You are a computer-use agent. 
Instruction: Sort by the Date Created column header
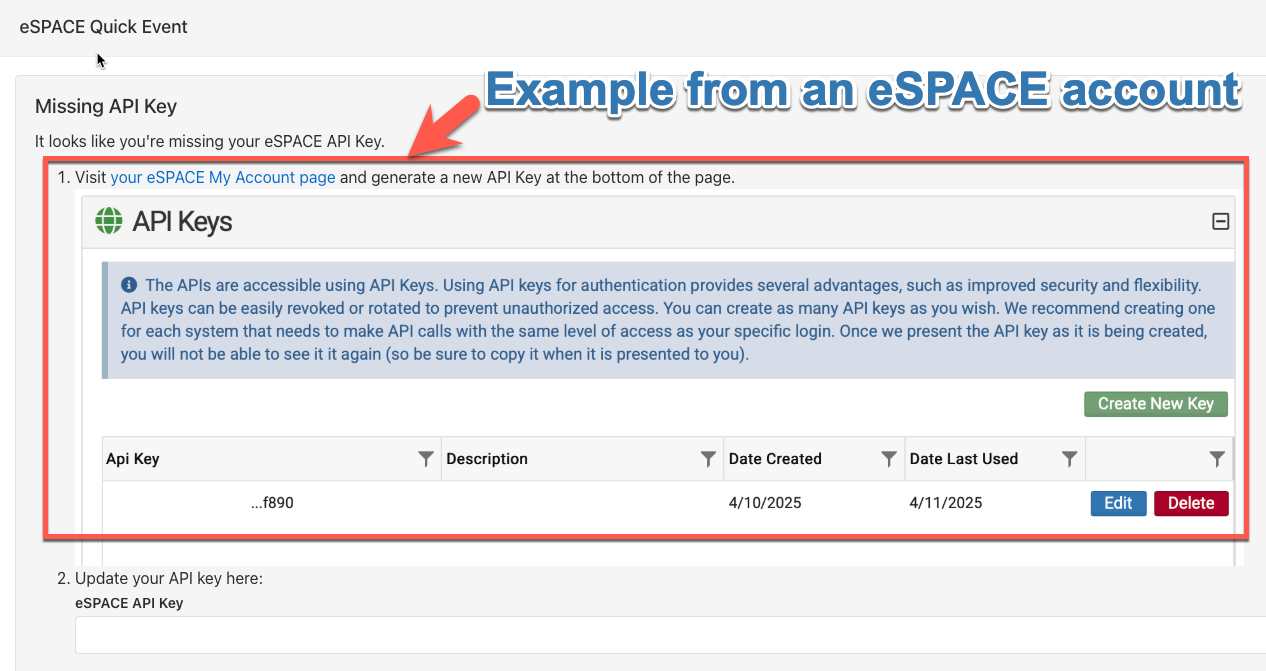(x=775, y=459)
